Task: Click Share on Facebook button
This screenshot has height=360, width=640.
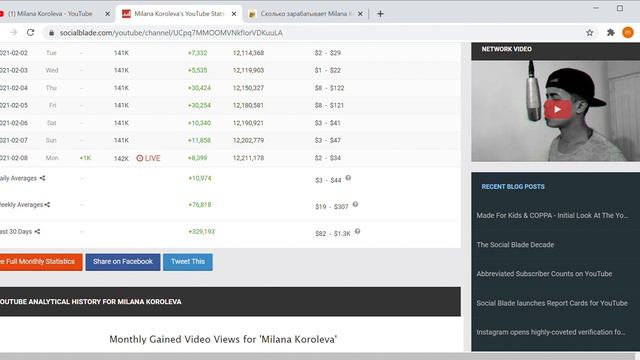Action: tap(123, 262)
